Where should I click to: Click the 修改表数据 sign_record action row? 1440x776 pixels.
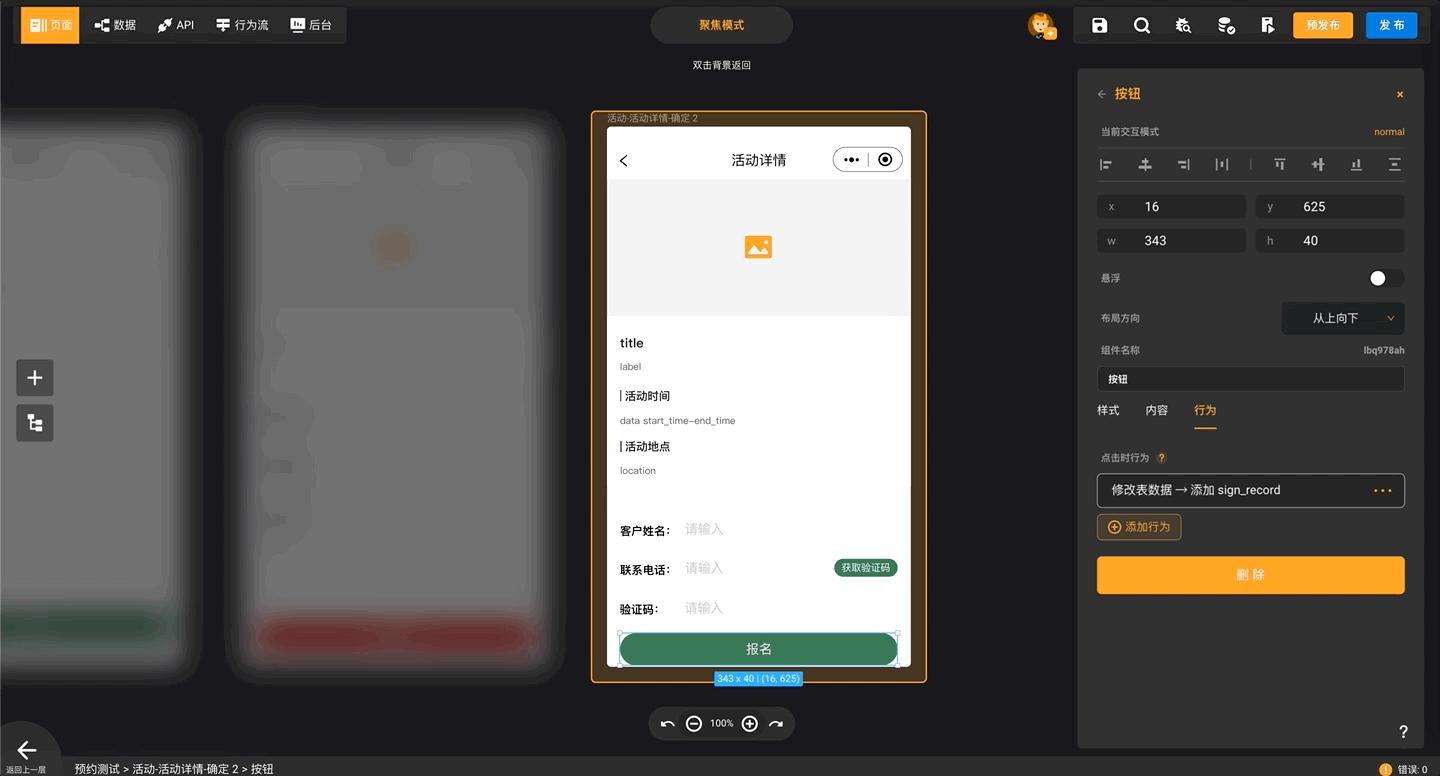(1251, 490)
